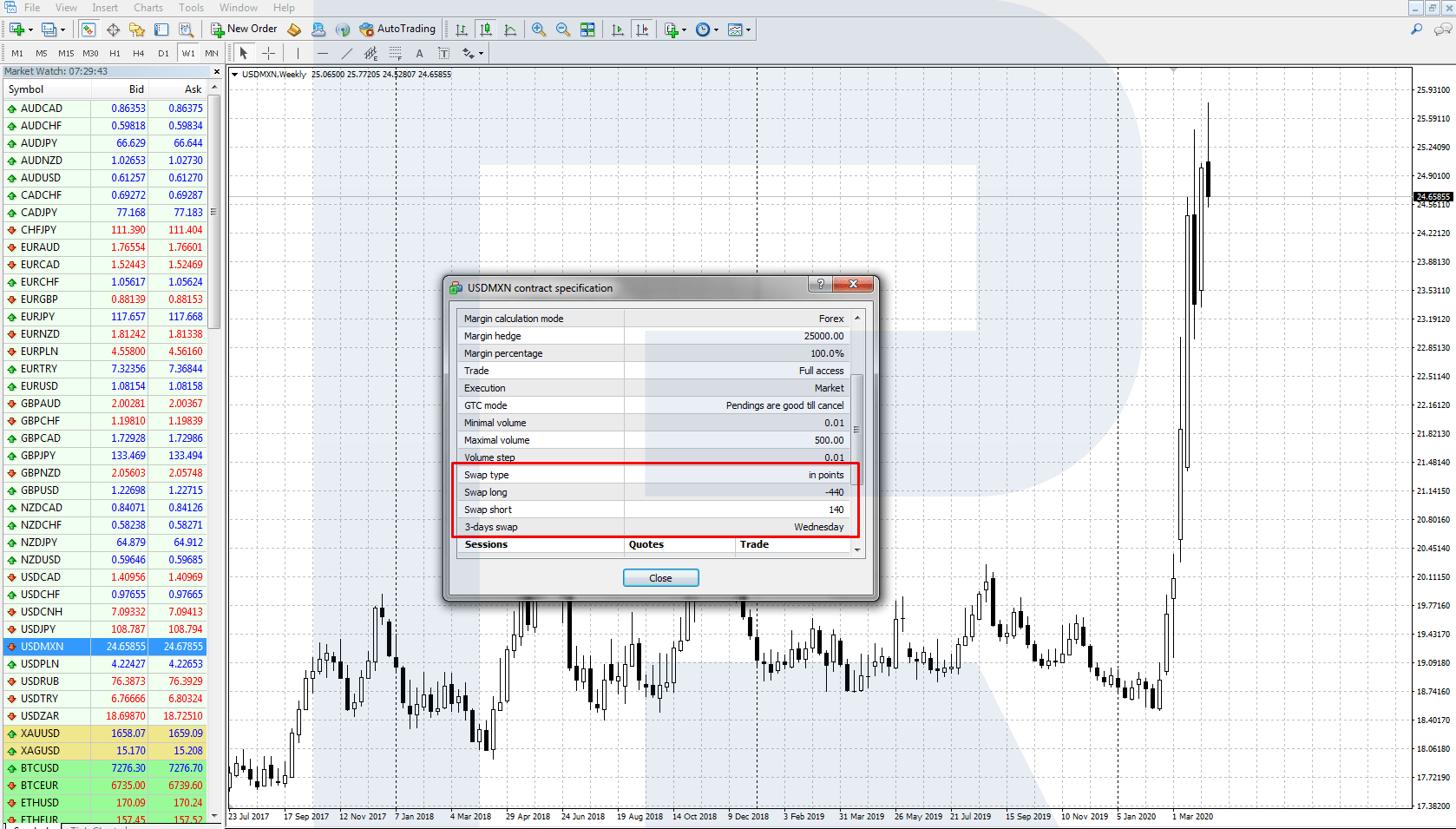
Task: Expand the Templates dropdown arrow
Action: (x=748, y=30)
